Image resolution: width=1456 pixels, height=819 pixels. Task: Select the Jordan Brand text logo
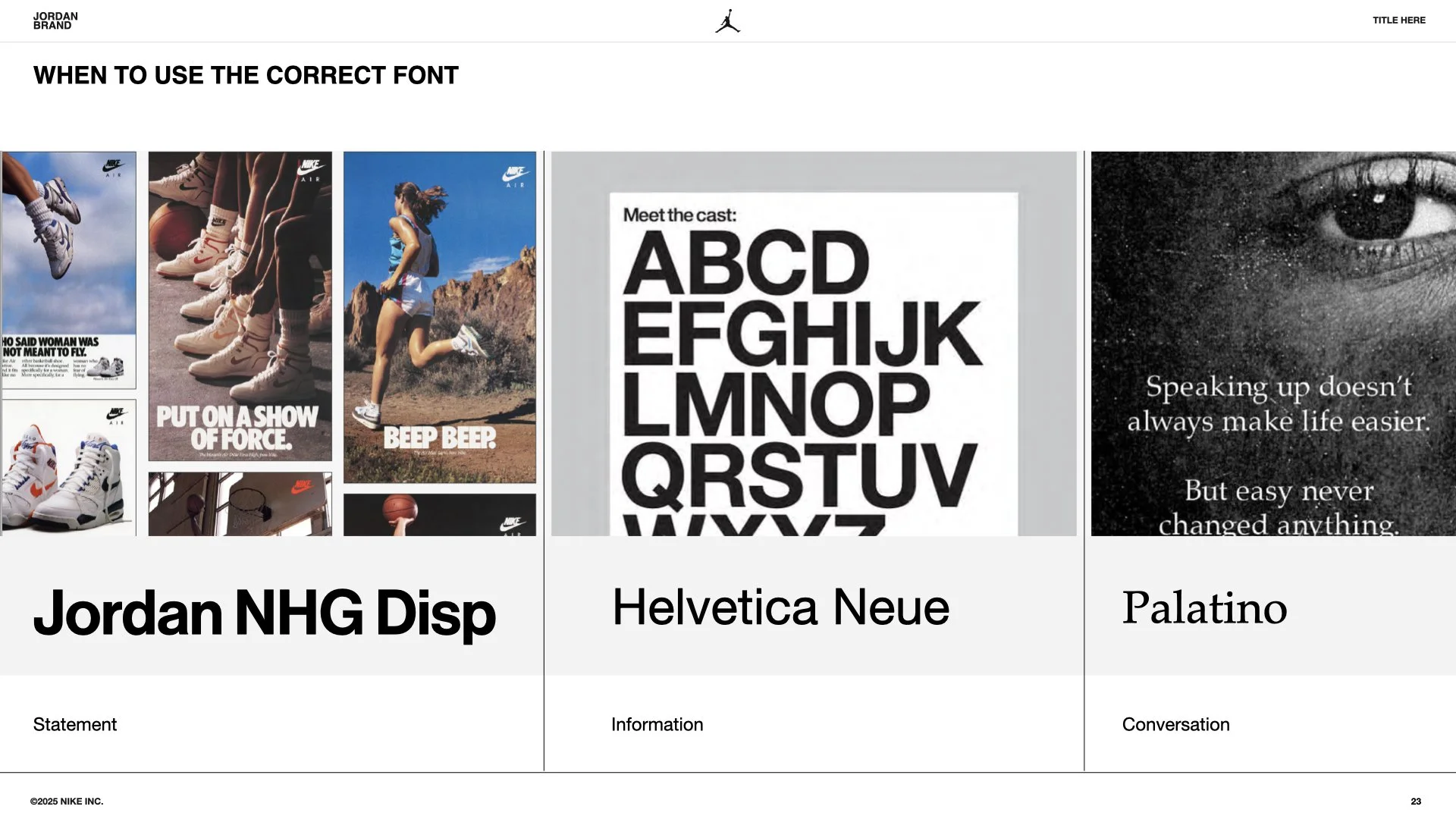[55, 20]
